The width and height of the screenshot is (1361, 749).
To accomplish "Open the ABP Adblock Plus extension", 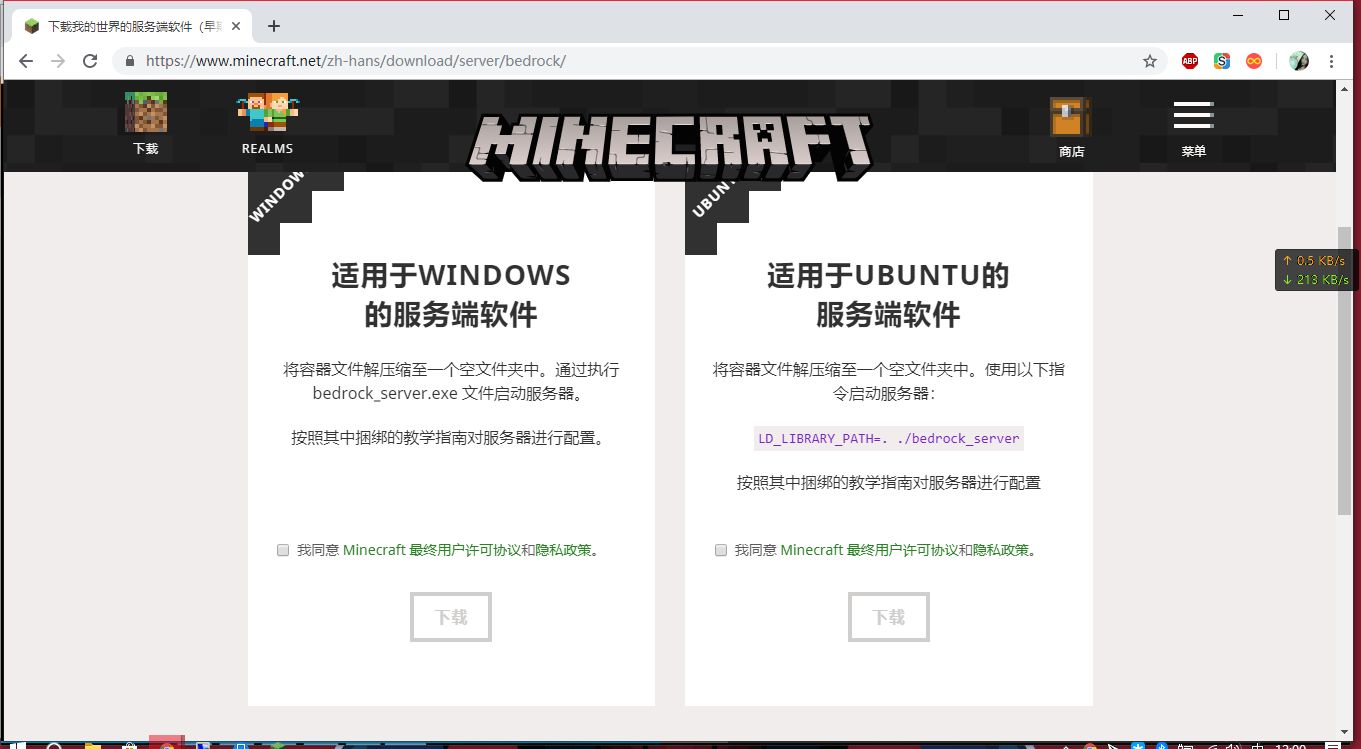I will click(x=1189, y=61).
